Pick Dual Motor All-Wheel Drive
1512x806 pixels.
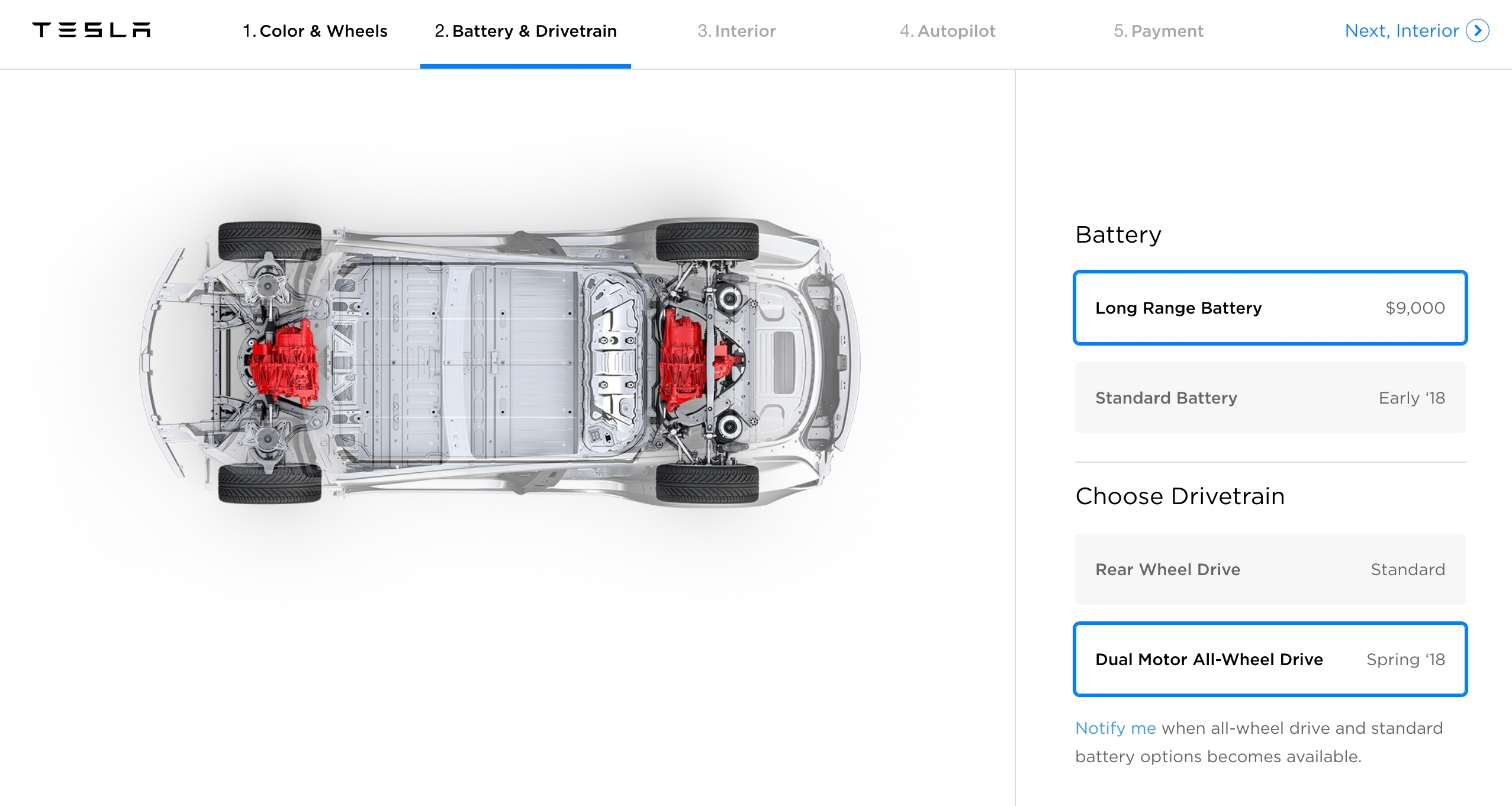pyautogui.click(x=1269, y=659)
